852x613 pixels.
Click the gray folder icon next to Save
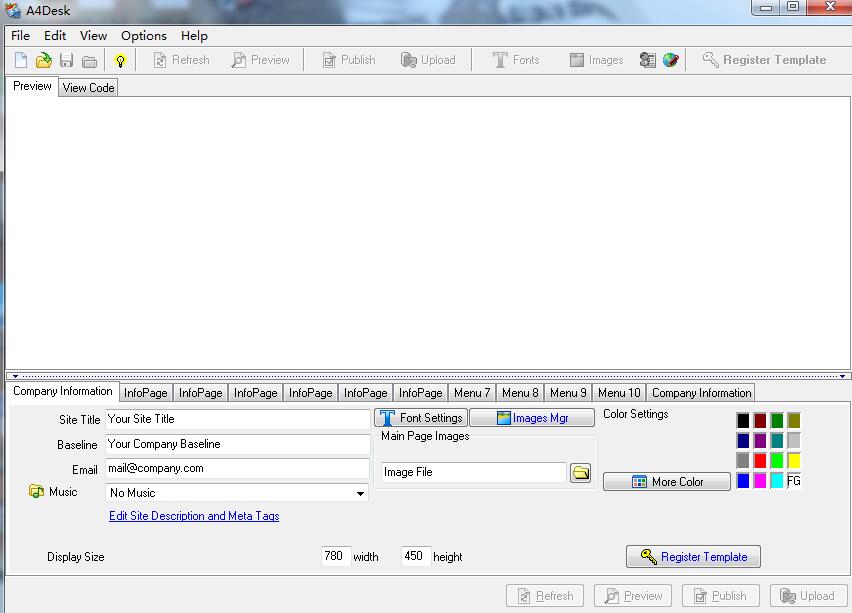click(90, 61)
